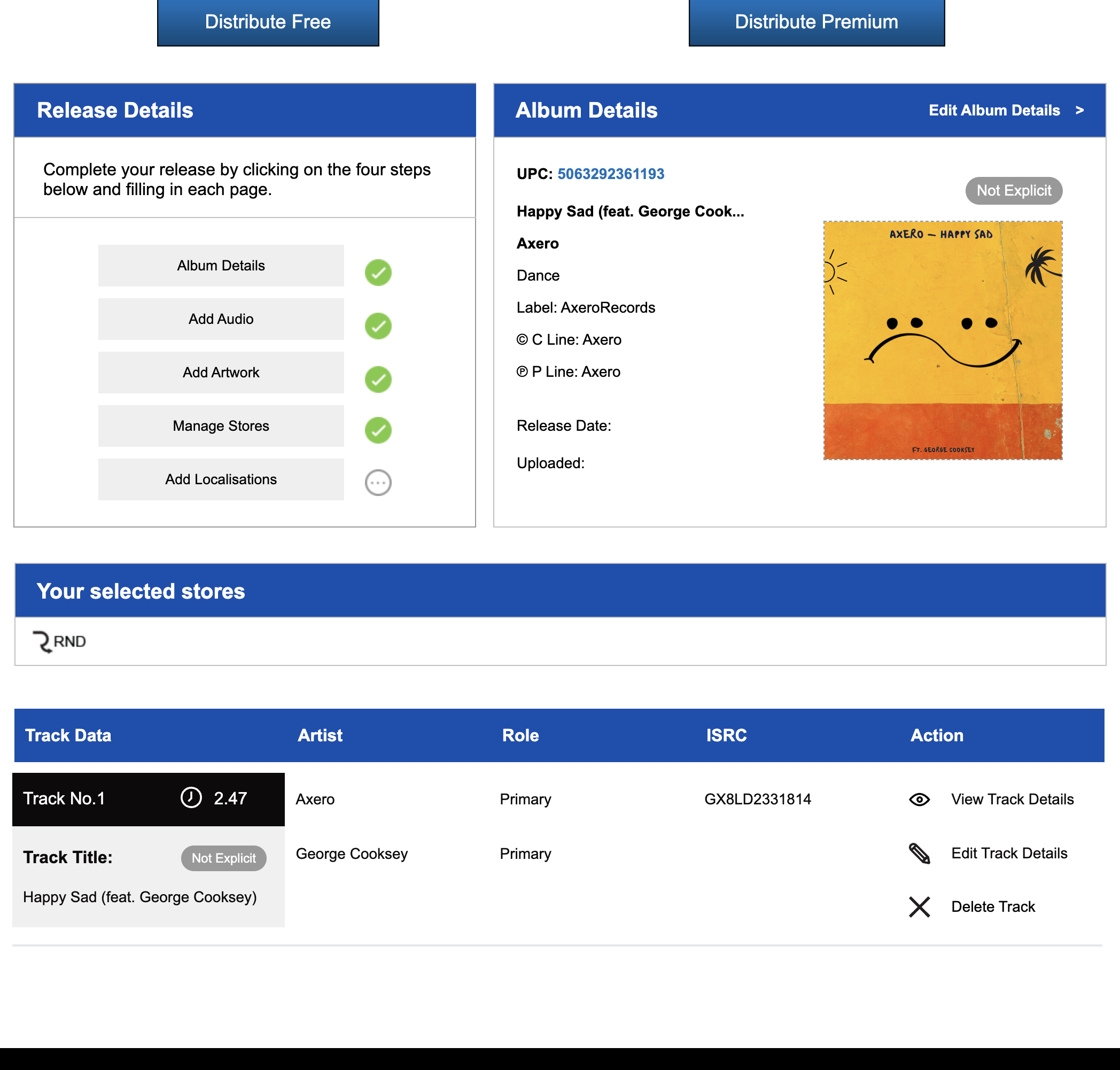Click the RND store logo
1120x1070 pixels.
coord(59,642)
